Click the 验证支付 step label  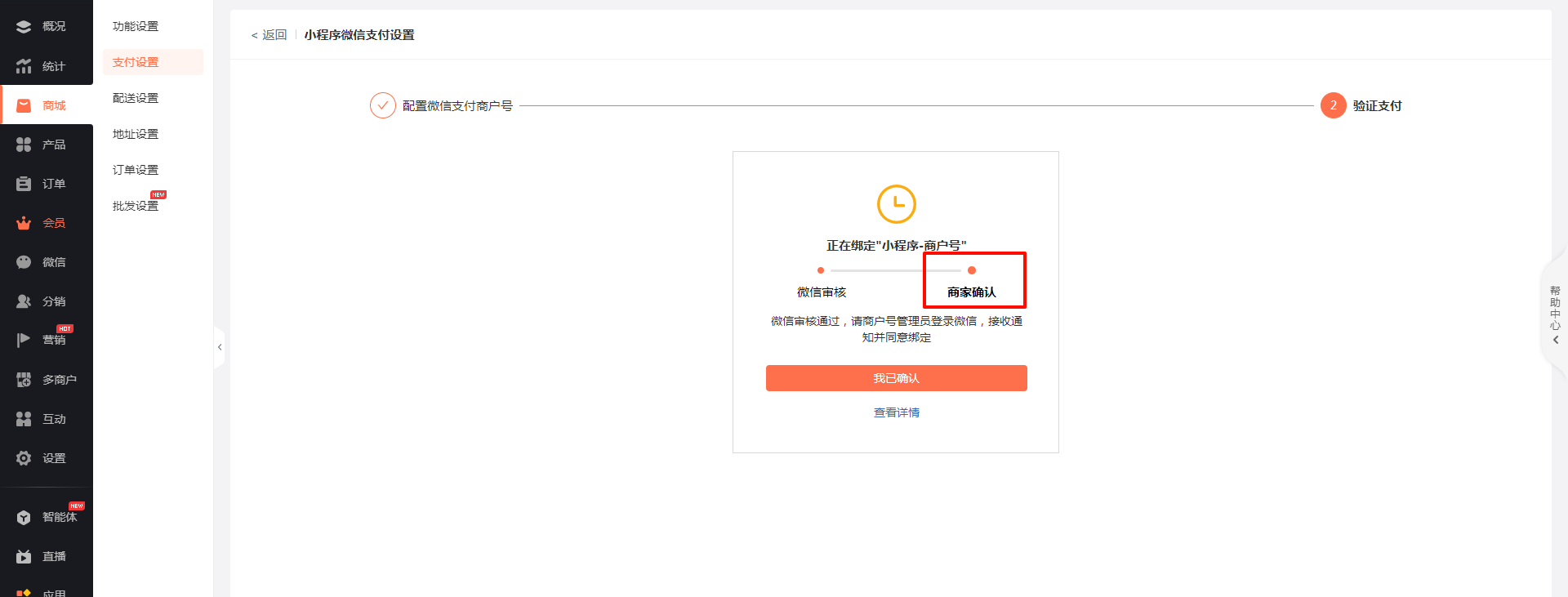(x=1377, y=105)
